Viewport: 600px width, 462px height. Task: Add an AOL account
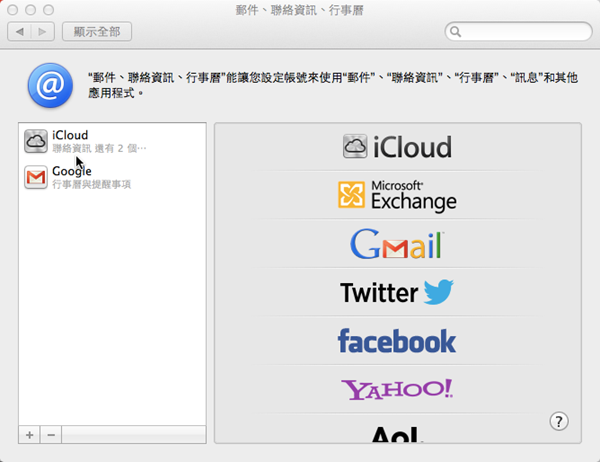pyautogui.click(x=397, y=435)
